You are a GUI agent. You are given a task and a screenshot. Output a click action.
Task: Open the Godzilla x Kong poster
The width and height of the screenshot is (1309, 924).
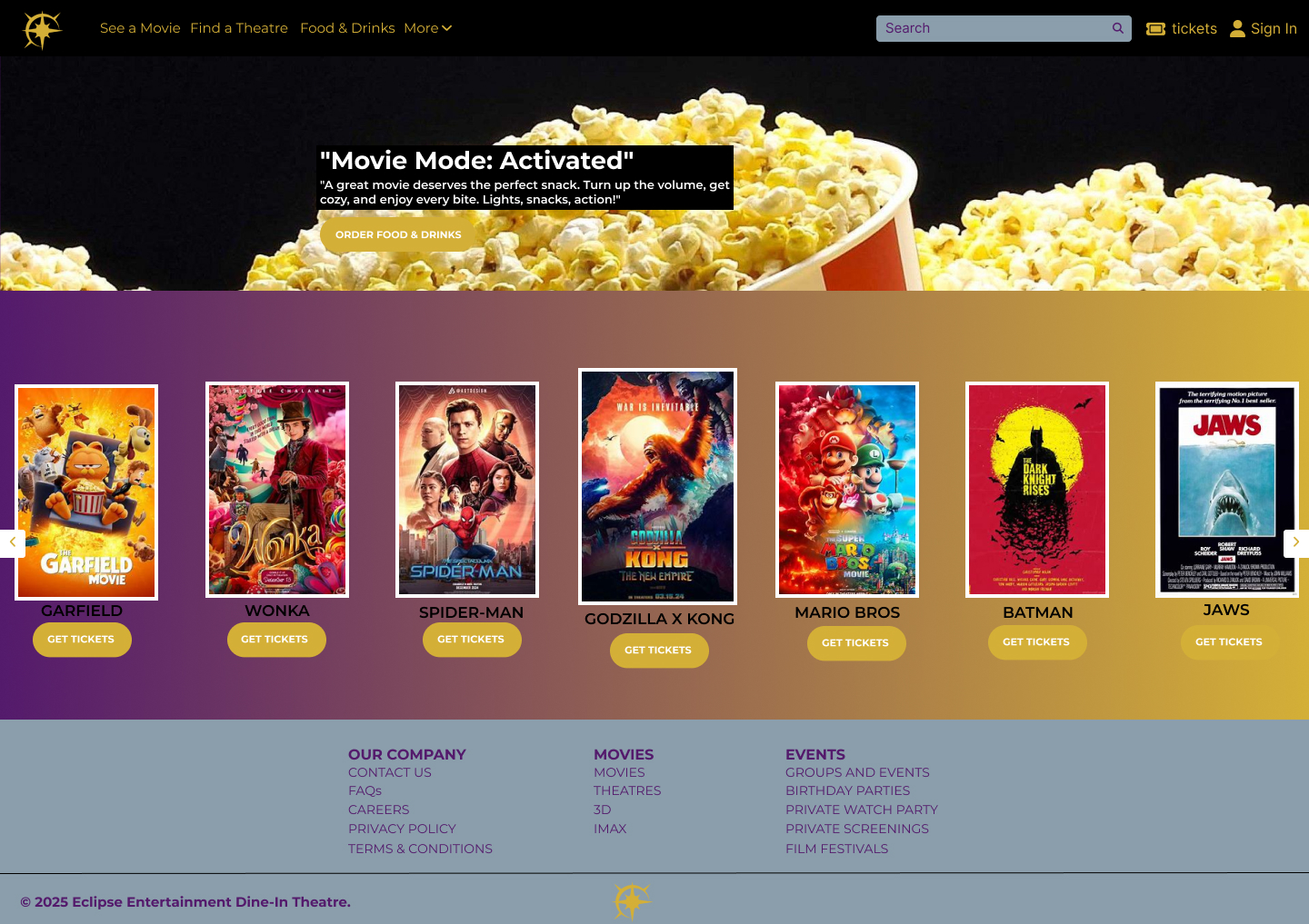(x=658, y=486)
